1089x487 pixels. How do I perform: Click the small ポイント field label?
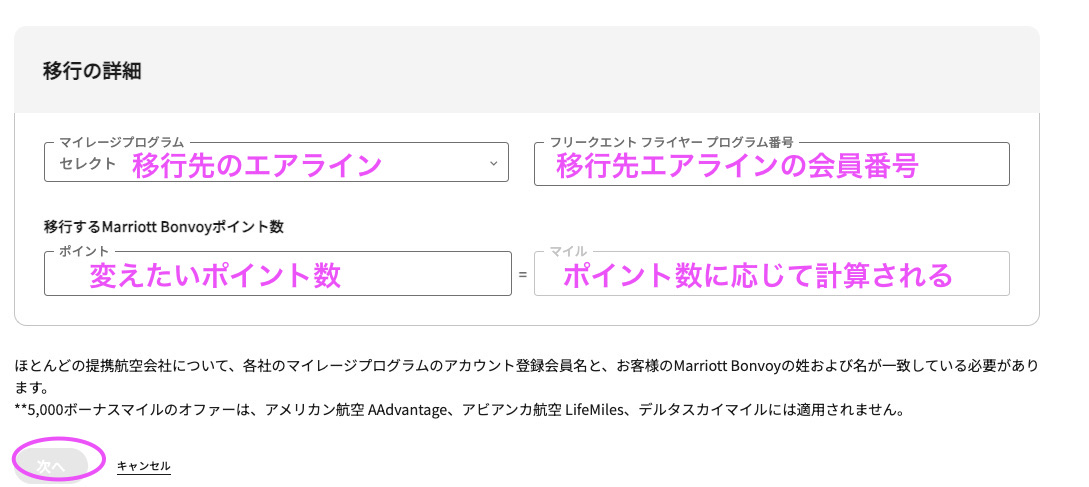pos(83,252)
